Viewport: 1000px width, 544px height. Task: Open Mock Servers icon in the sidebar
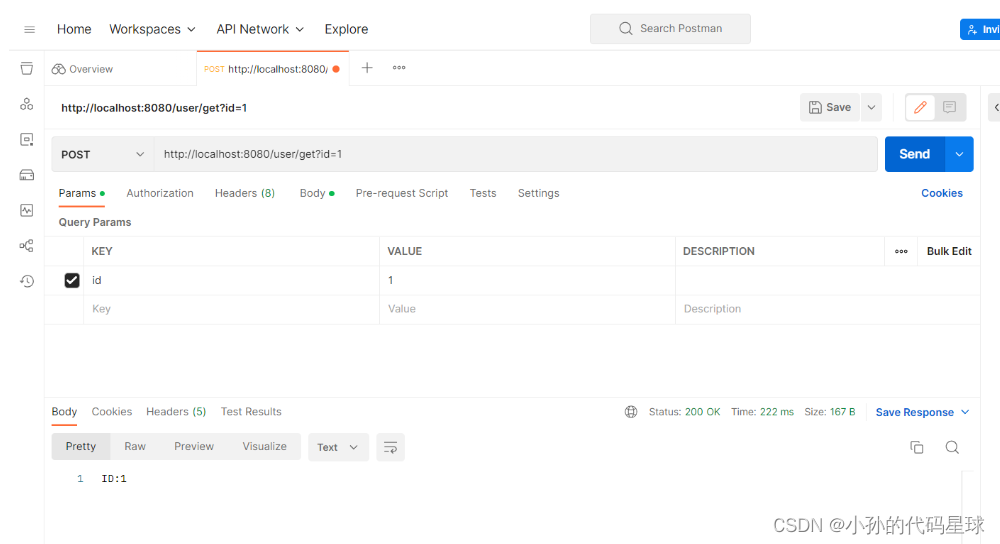click(26, 175)
